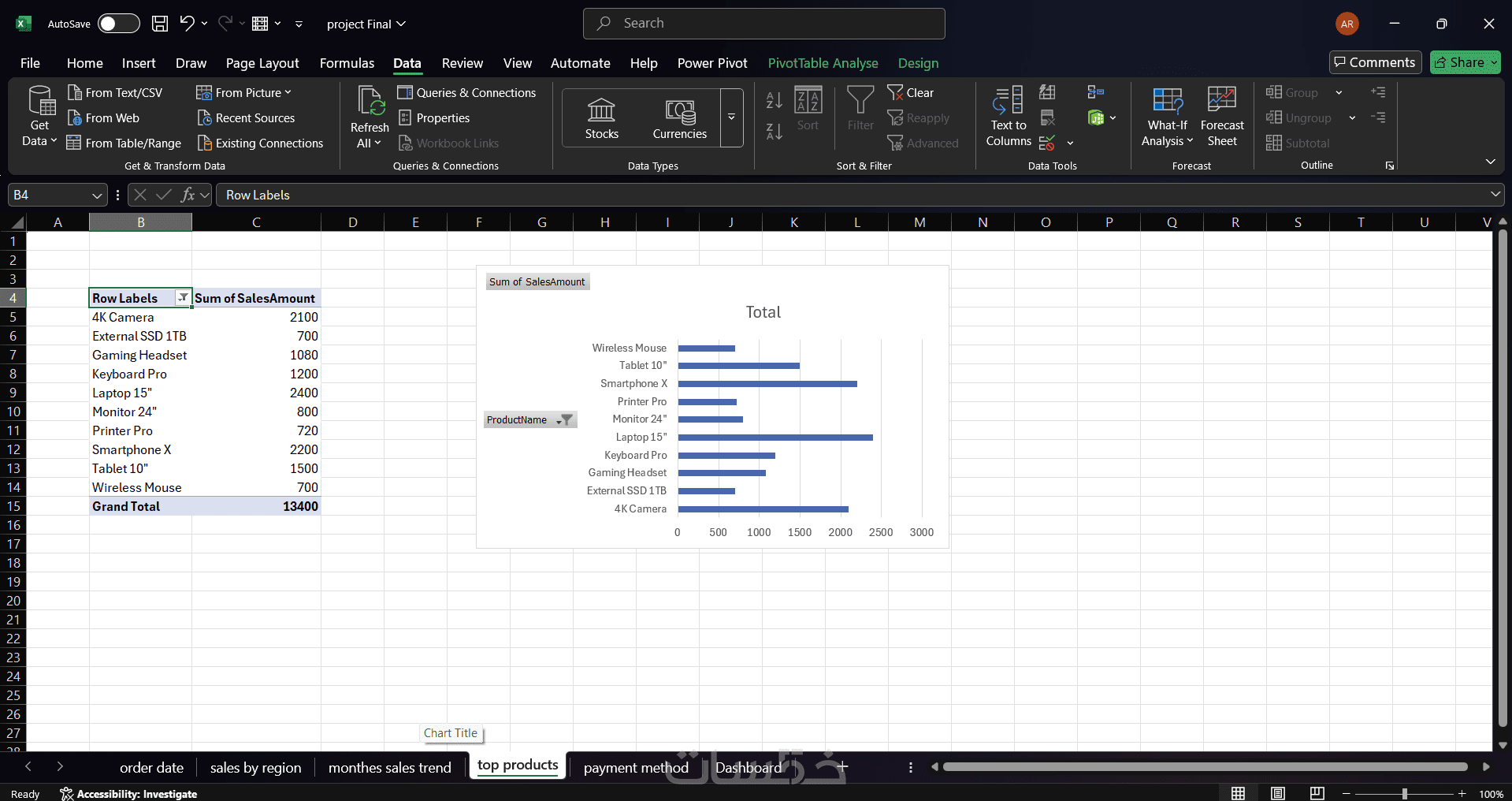Screen dimensions: 1512x801
Task: Open Get Data menu
Action: point(39,117)
